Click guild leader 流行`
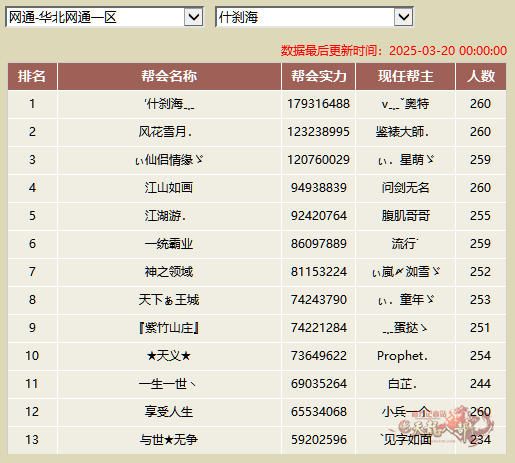The height and width of the screenshot is (463, 515). (x=405, y=244)
